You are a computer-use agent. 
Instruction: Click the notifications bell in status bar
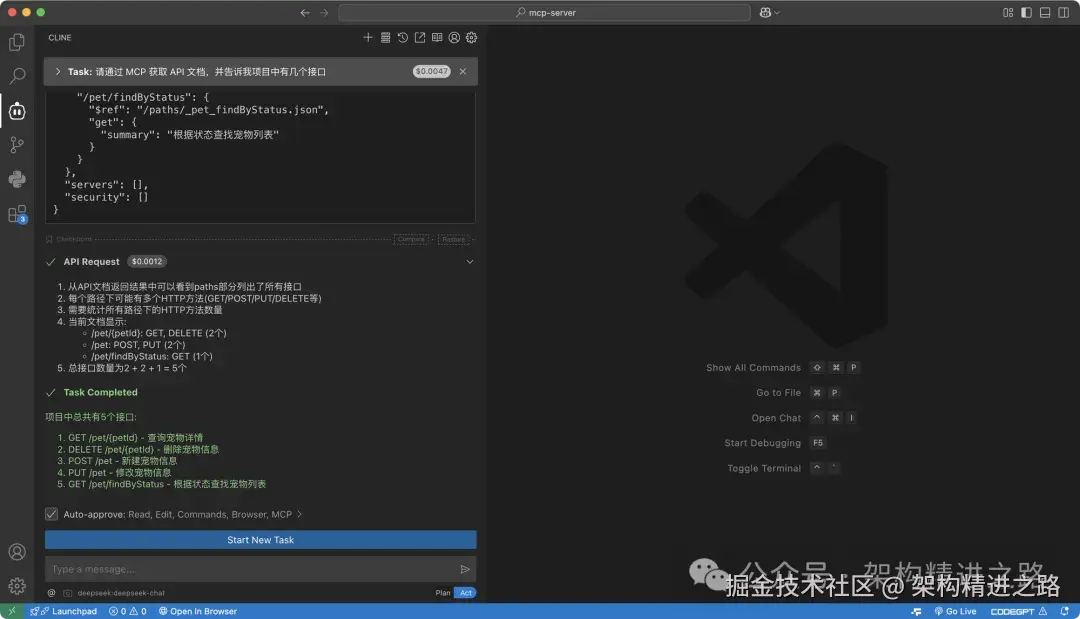pyautogui.click(x=1065, y=611)
